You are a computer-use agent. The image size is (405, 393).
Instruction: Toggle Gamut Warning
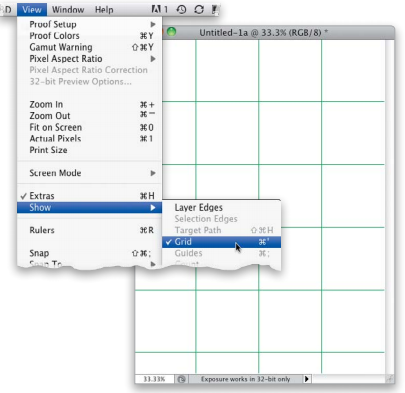pos(89,47)
